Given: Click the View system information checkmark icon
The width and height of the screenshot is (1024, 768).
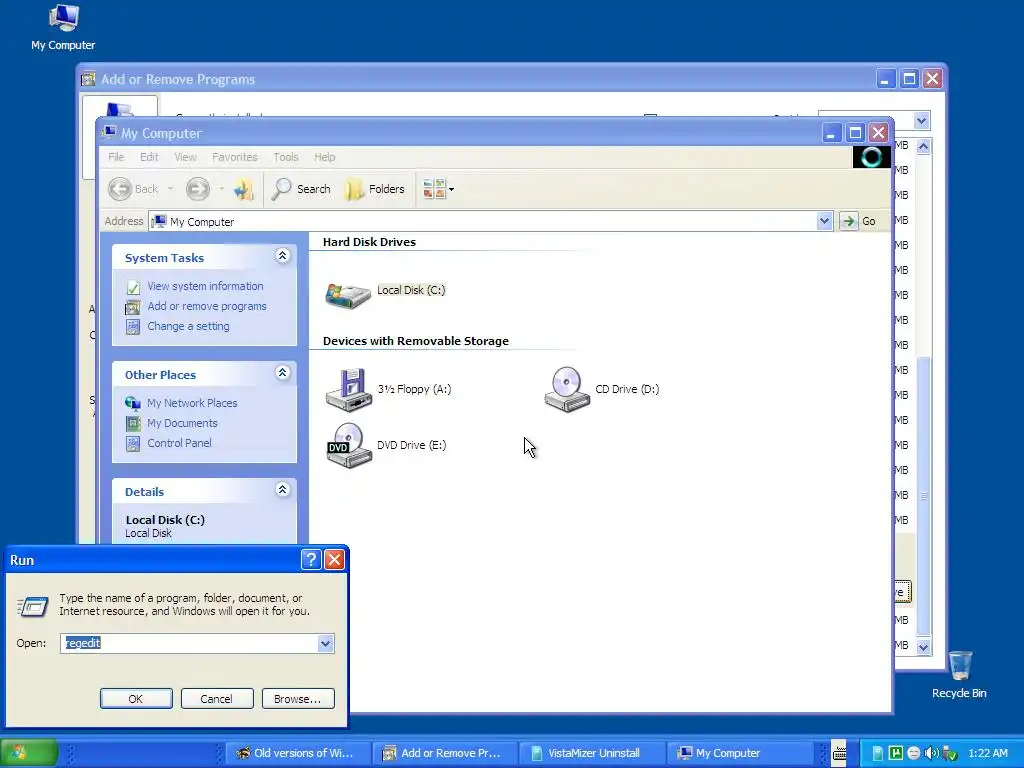Looking at the screenshot, I should tap(133, 287).
